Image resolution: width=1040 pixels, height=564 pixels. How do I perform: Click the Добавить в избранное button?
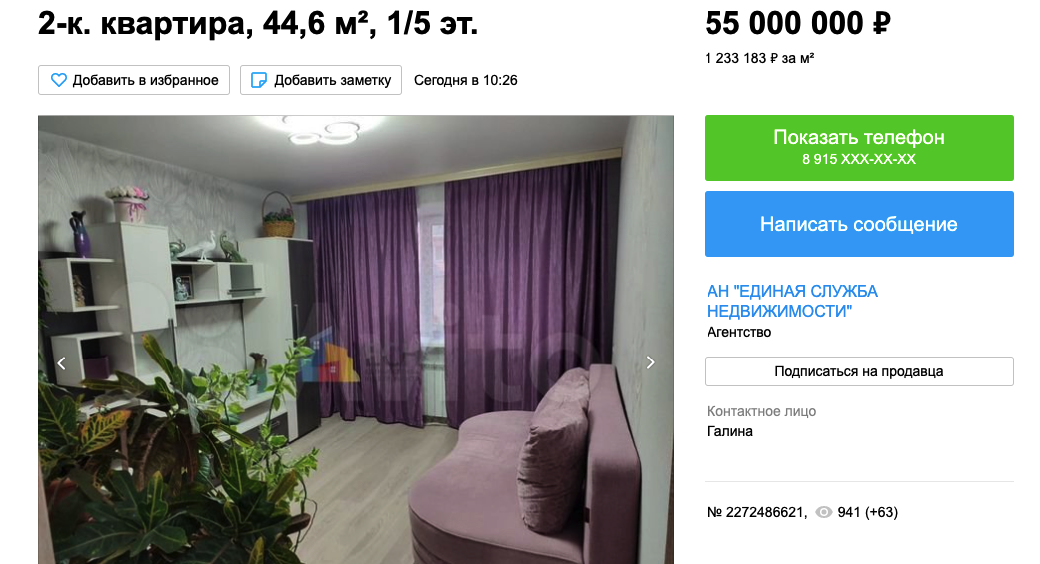134,80
